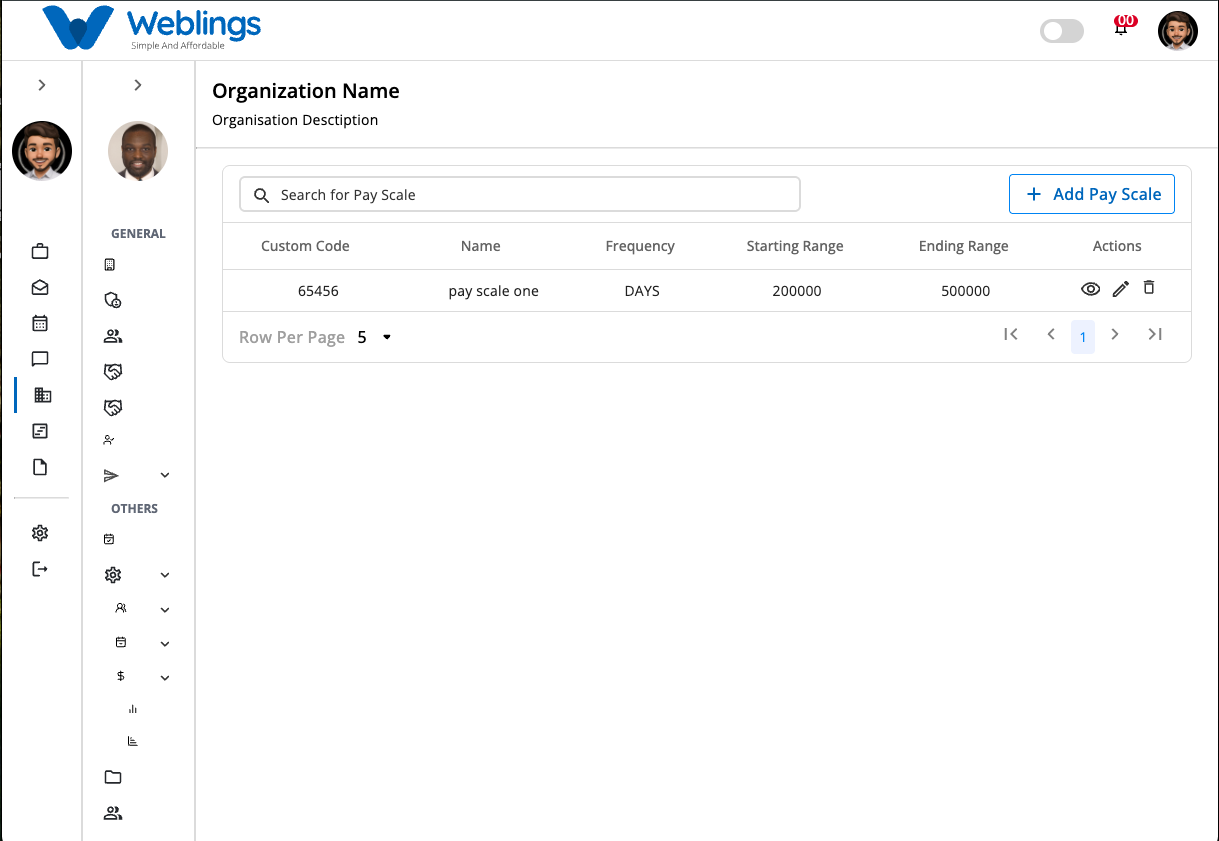Go to the next page arrow
Viewport: 1219px width, 841px height.
click(1115, 334)
